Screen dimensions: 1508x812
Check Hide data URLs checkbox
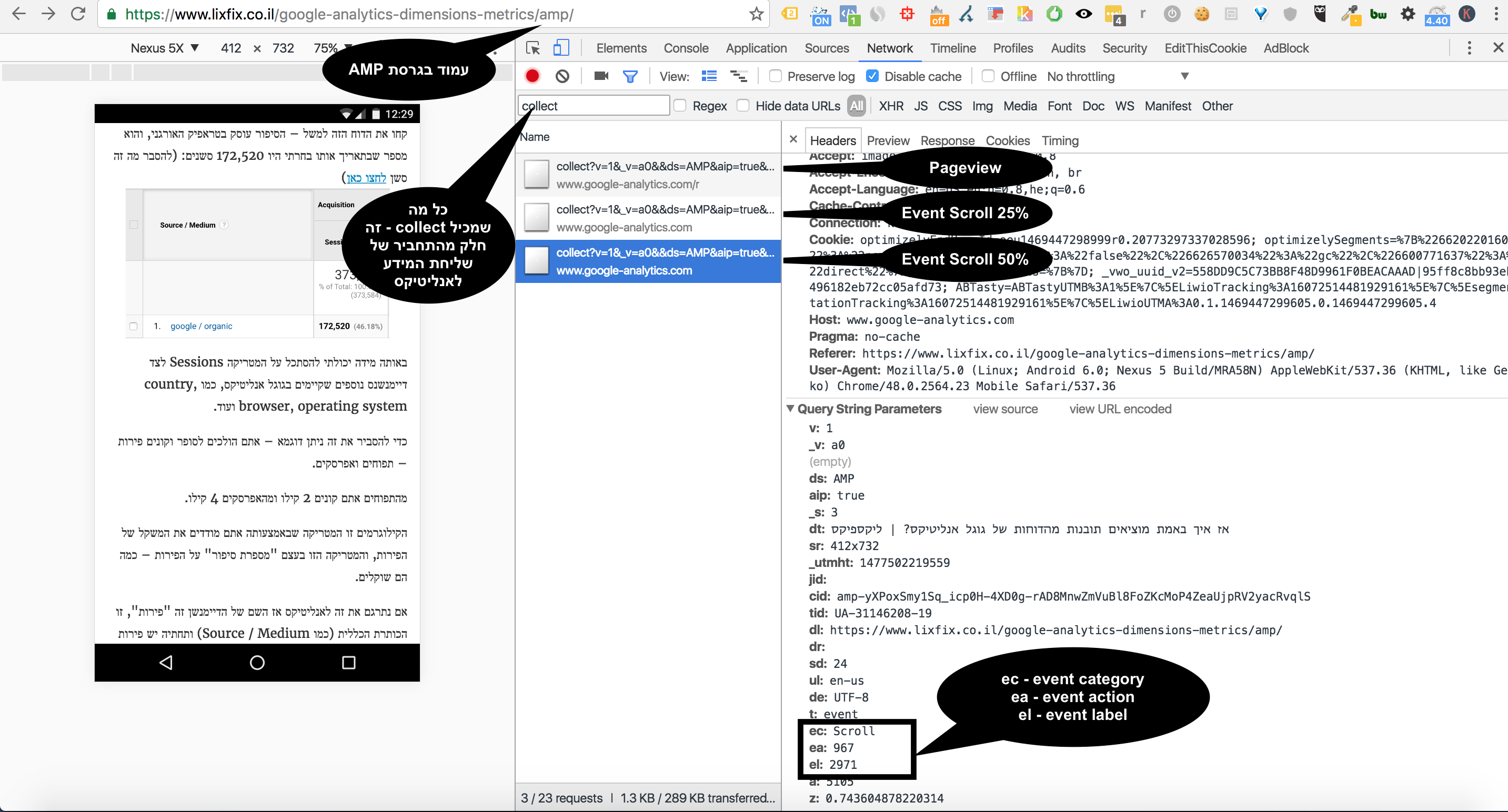pyautogui.click(x=743, y=105)
